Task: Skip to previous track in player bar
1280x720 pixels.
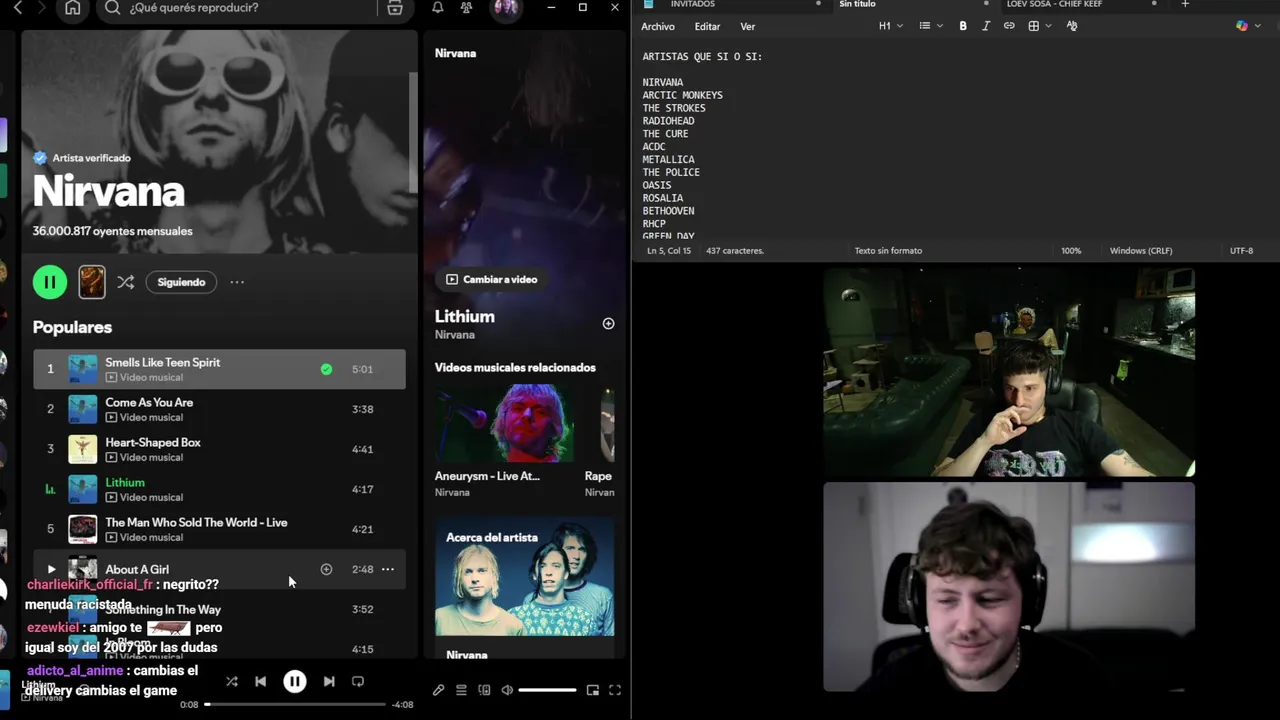Action: point(260,681)
